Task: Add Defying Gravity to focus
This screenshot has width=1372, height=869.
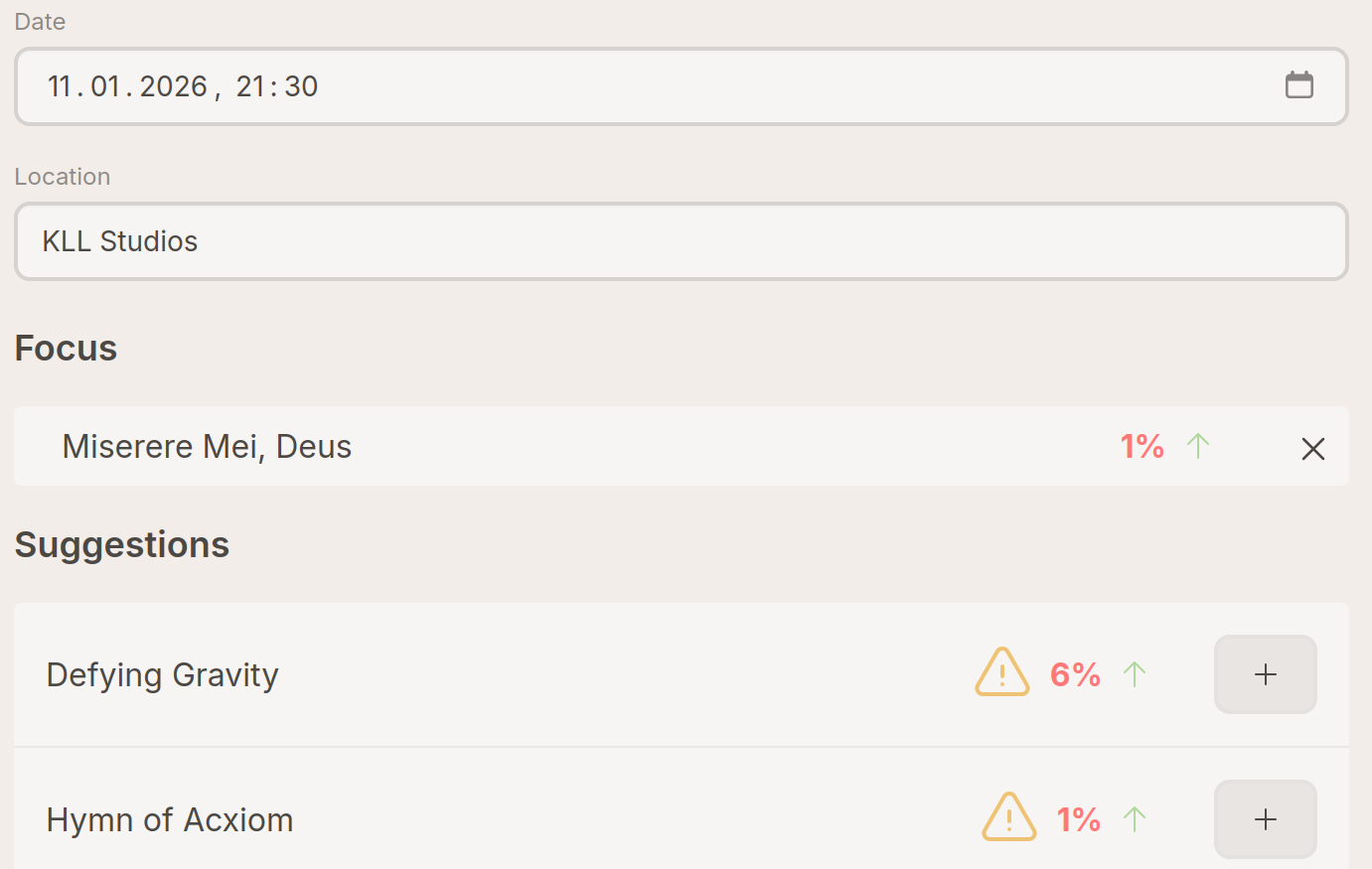Action: click(1265, 674)
